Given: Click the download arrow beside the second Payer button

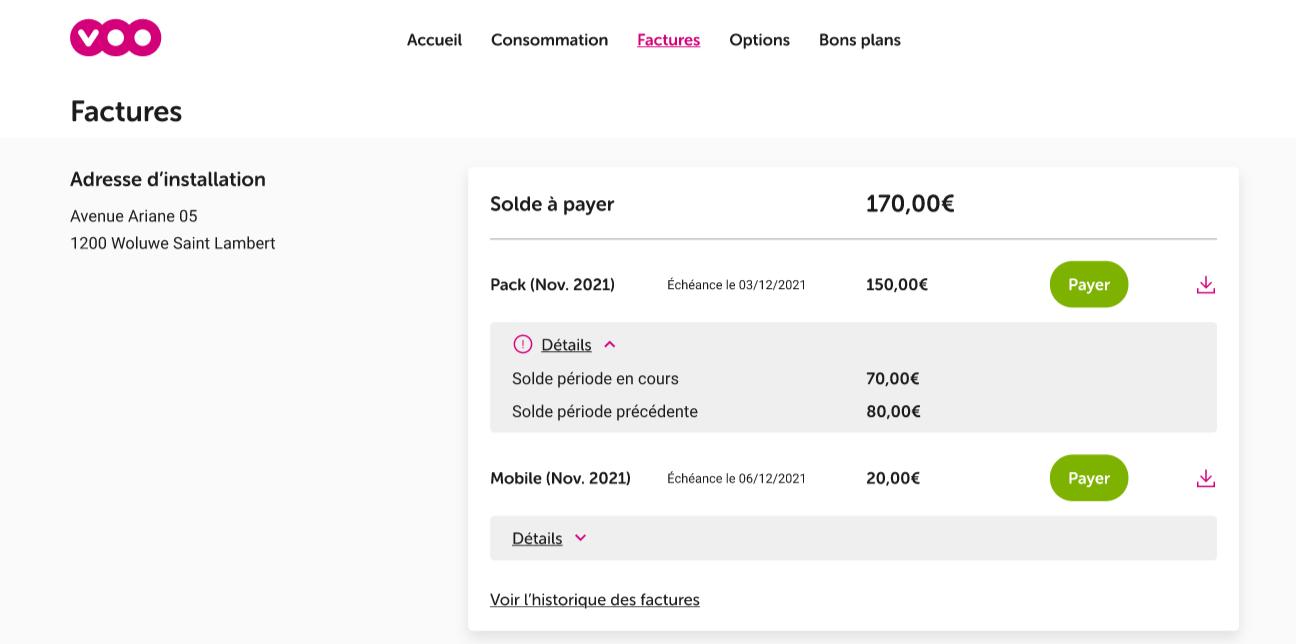Looking at the screenshot, I should pyautogui.click(x=1205, y=478).
